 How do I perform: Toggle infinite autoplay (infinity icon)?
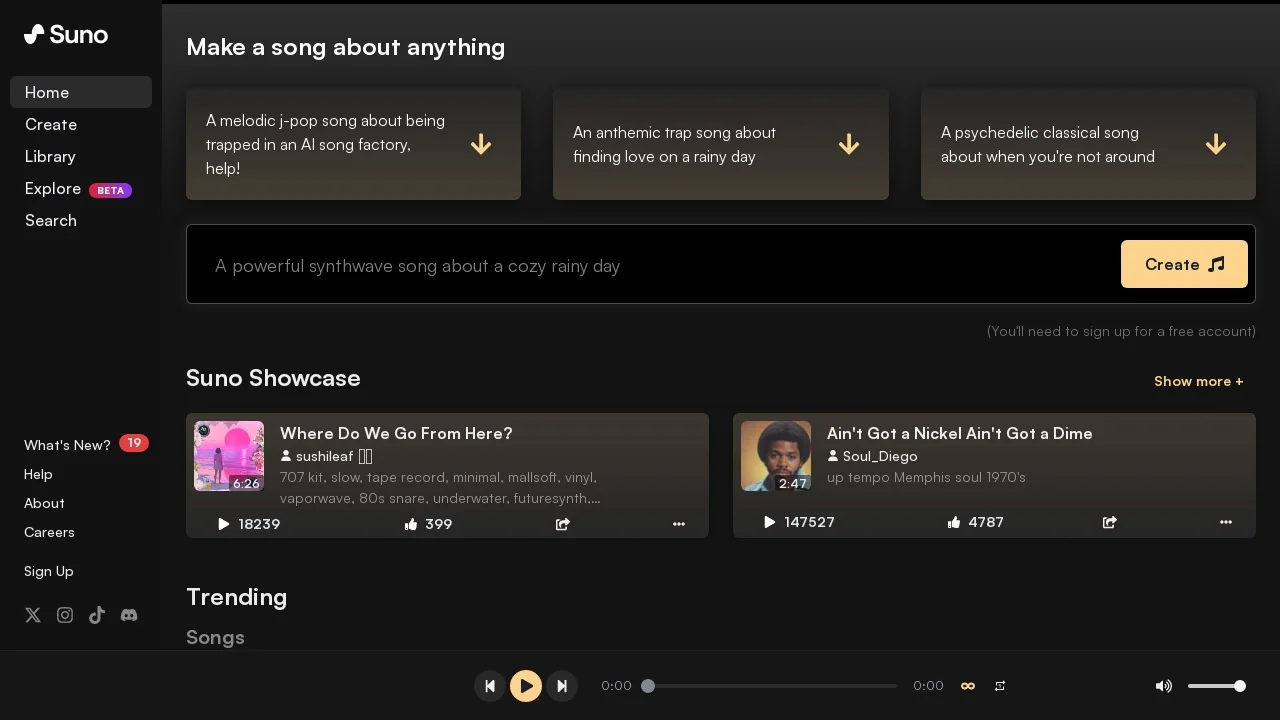(968, 686)
